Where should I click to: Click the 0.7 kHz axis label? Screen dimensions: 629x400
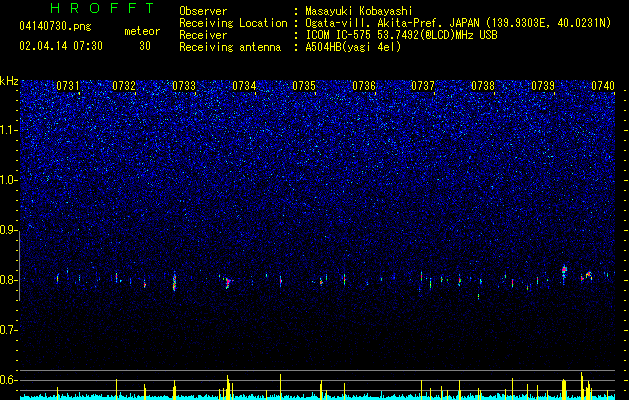(9, 330)
